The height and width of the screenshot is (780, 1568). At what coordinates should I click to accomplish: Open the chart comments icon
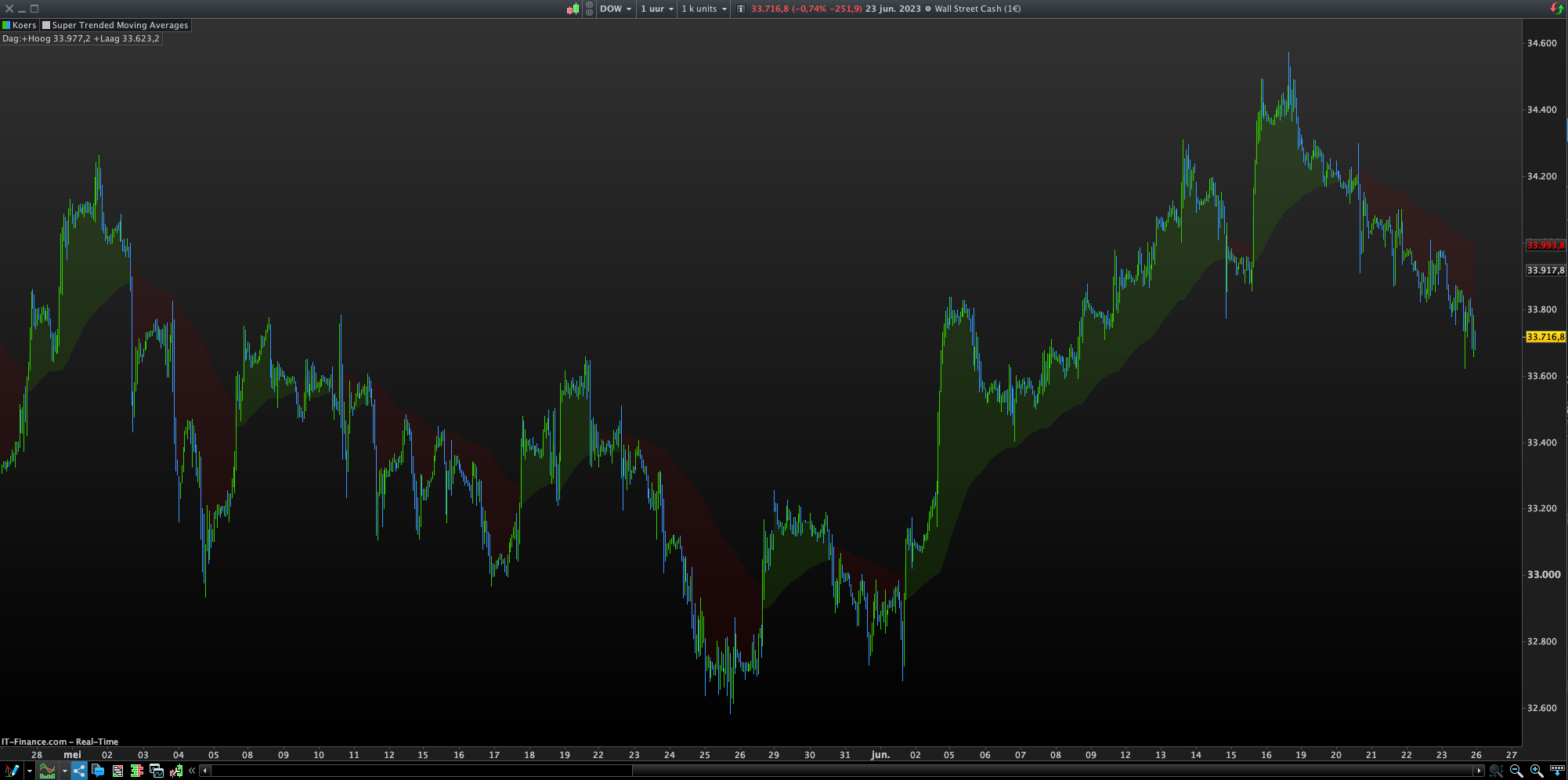(x=98, y=771)
